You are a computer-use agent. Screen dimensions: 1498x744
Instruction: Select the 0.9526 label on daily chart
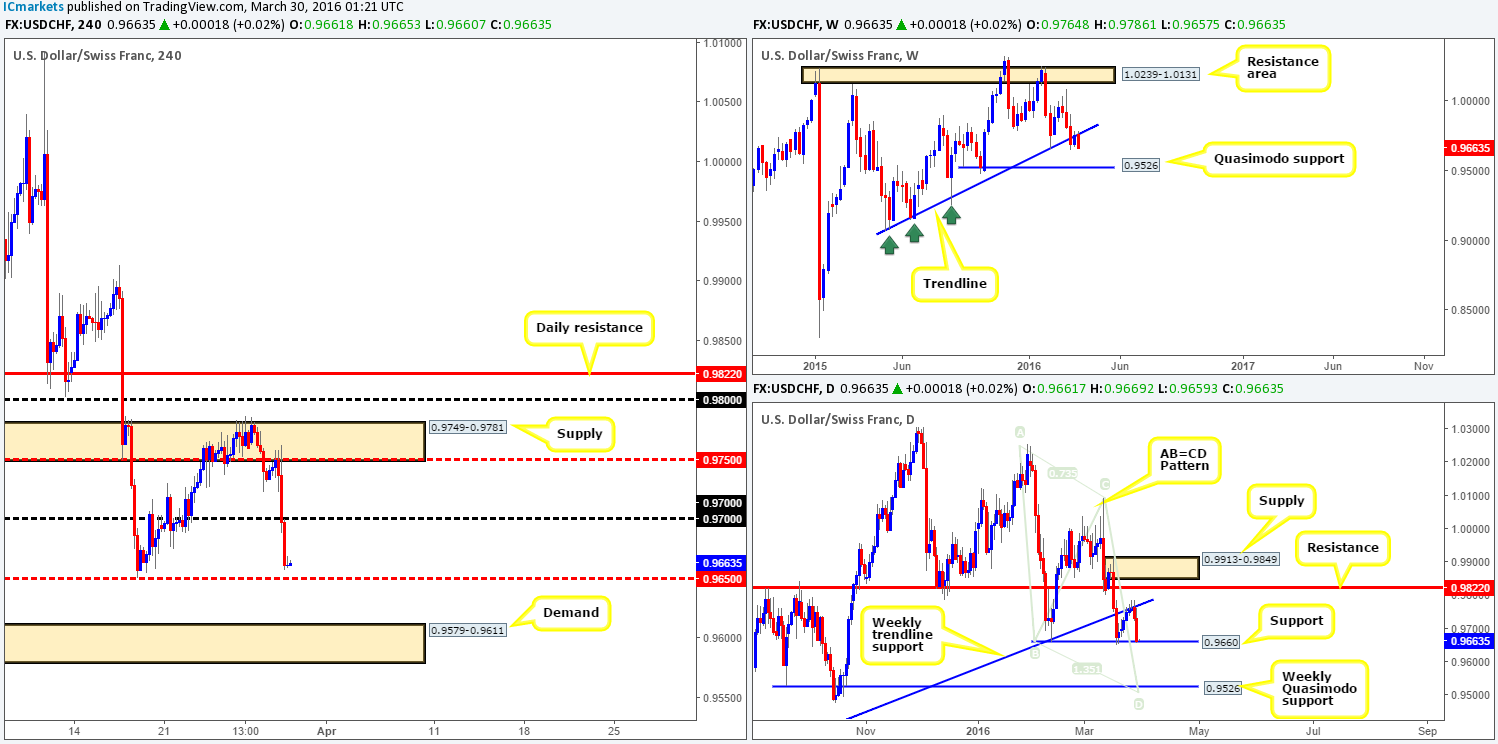[1222, 688]
